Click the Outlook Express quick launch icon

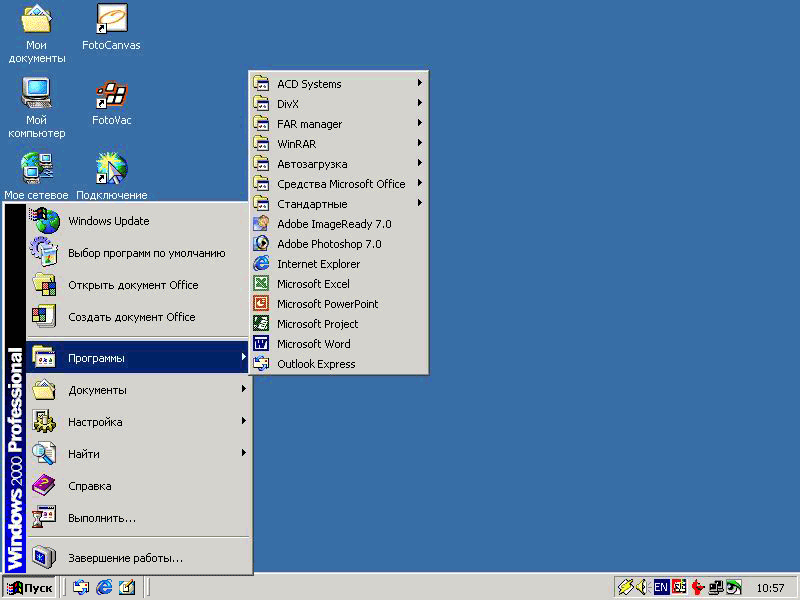pos(81,587)
